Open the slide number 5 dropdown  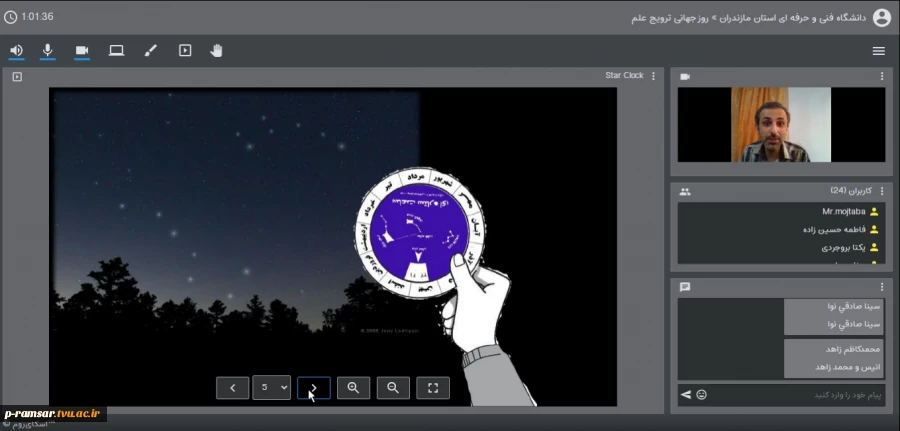pyautogui.click(x=271, y=387)
